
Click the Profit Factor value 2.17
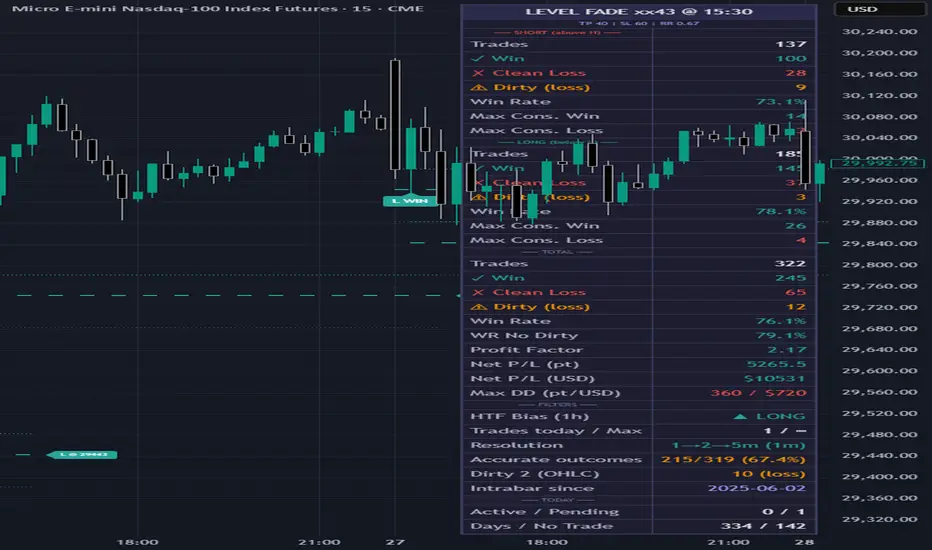[x=786, y=350]
